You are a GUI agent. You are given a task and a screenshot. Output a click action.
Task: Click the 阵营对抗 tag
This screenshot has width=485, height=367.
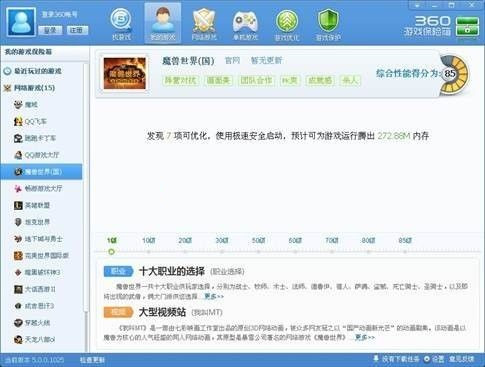(180, 80)
